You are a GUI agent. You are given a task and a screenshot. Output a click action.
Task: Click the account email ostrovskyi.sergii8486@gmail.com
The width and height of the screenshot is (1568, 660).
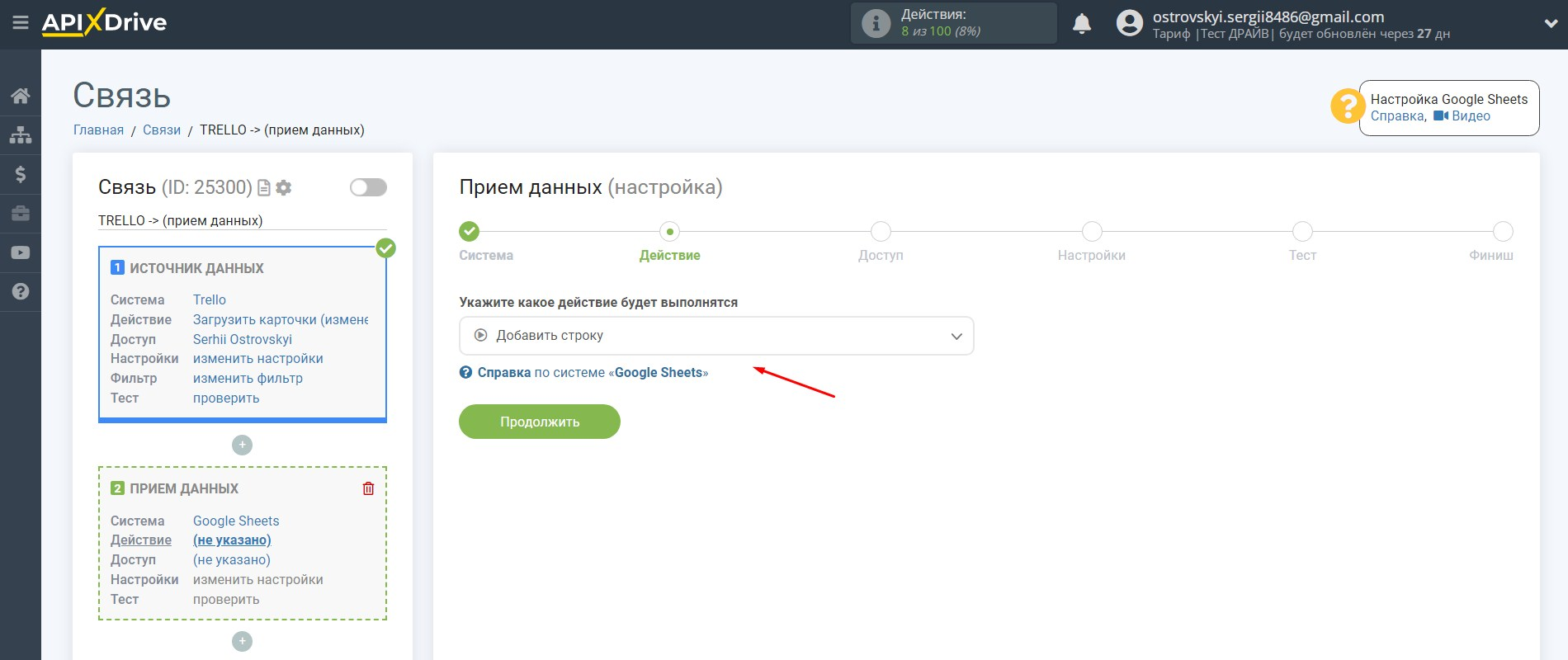click(x=1268, y=16)
